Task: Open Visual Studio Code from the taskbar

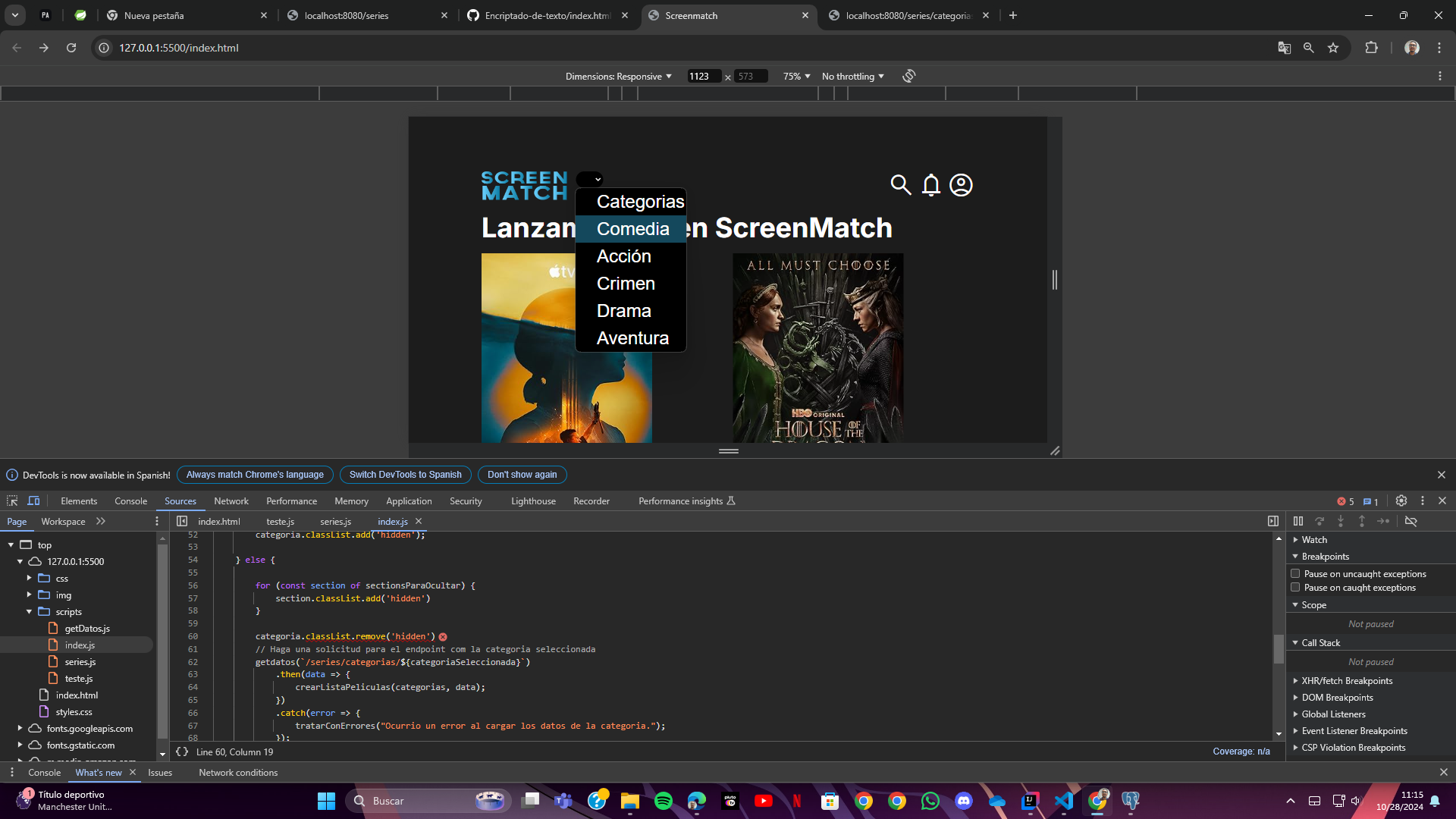Action: tap(1064, 801)
